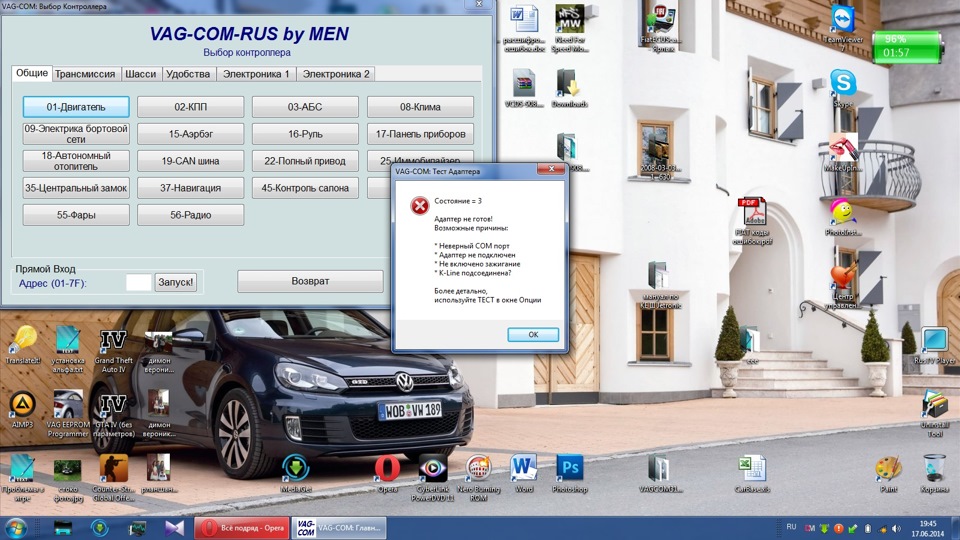The width and height of the screenshot is (960, 540).
Task: Open the VAG EEPROM Programmer shortcut
Action: tap(67, 413)
